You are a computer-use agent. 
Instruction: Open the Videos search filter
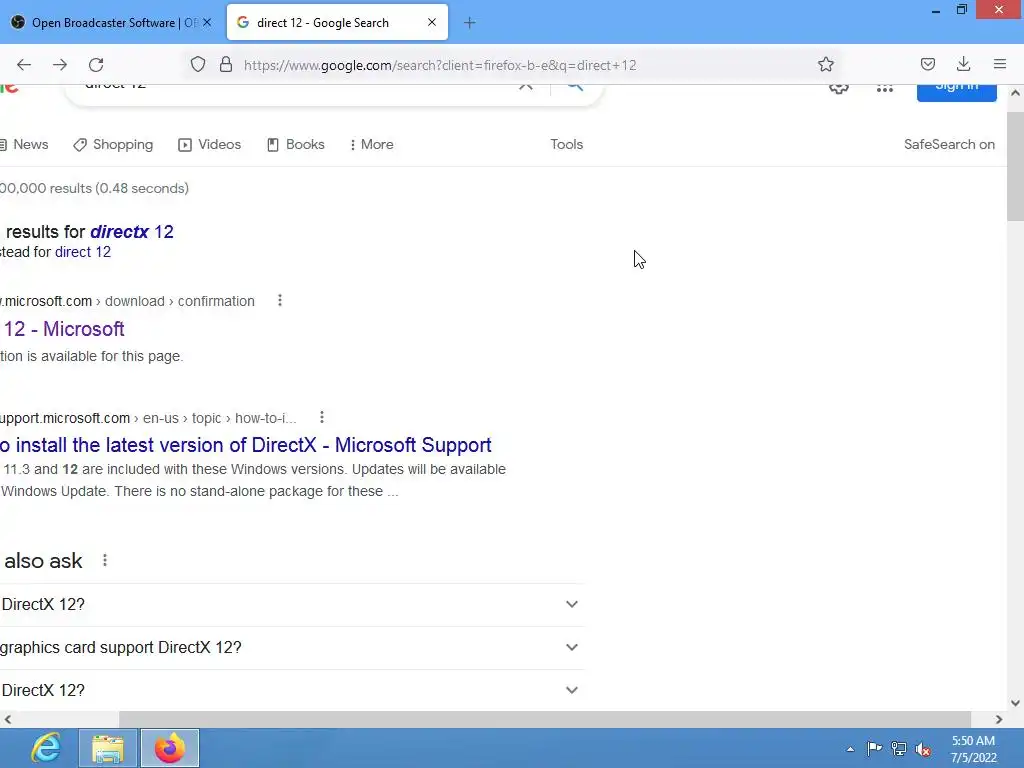click(210, 144)
